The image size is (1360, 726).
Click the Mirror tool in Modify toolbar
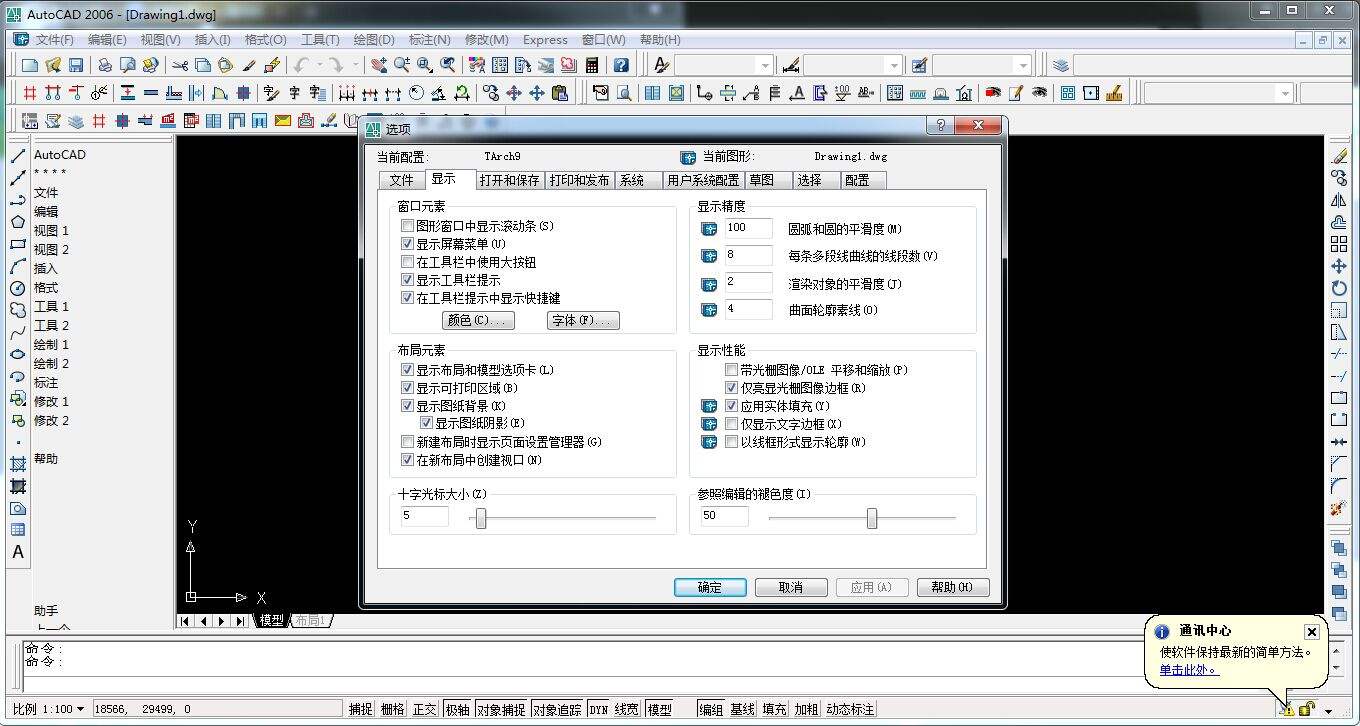(x=1339, y=200)
